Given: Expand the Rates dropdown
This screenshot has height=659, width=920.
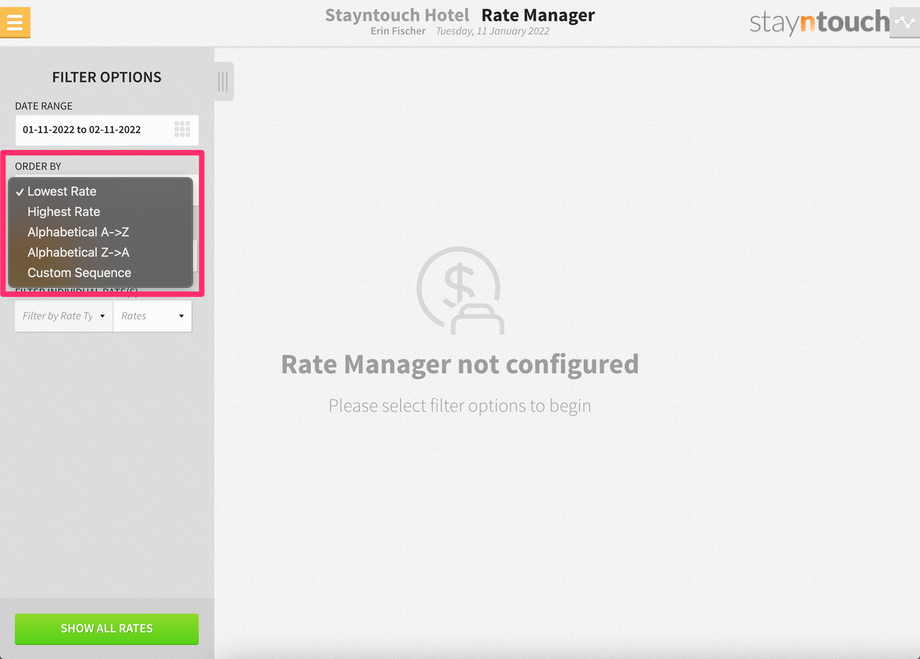Looking at the screenshot, I should pyautogui.click(x=153, y=316).
